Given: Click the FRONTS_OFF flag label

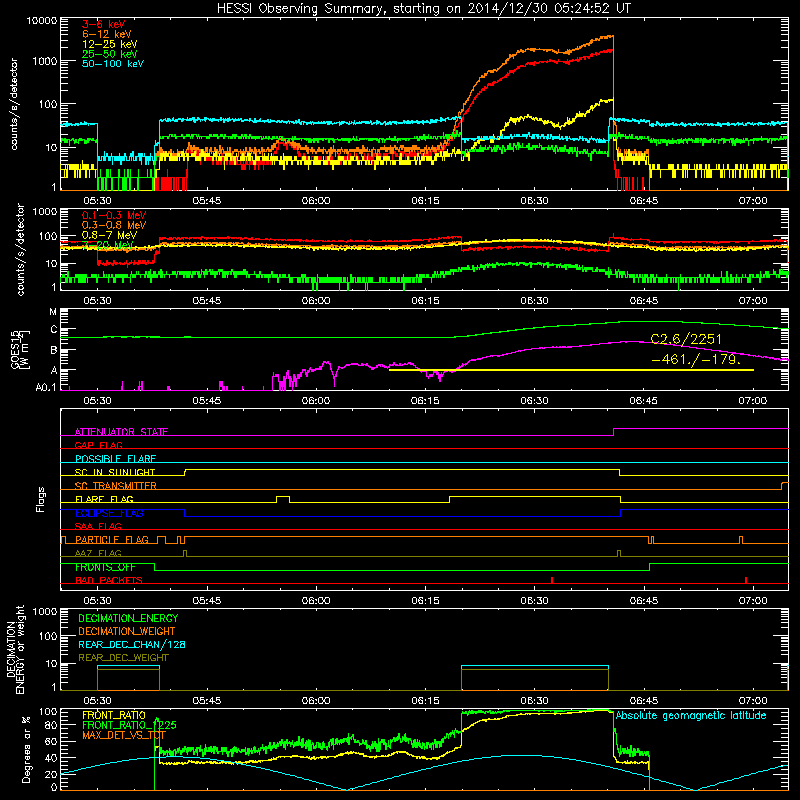Looking at the screenshot, I should pos(105,567).
